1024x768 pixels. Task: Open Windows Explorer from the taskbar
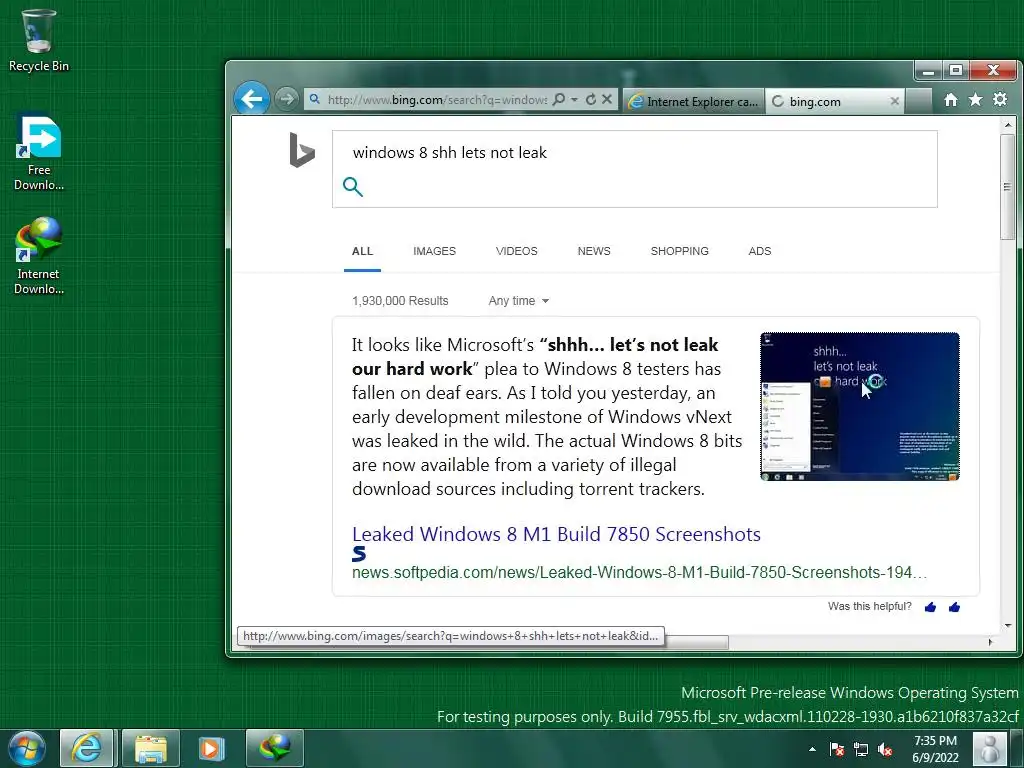(151, 748)
